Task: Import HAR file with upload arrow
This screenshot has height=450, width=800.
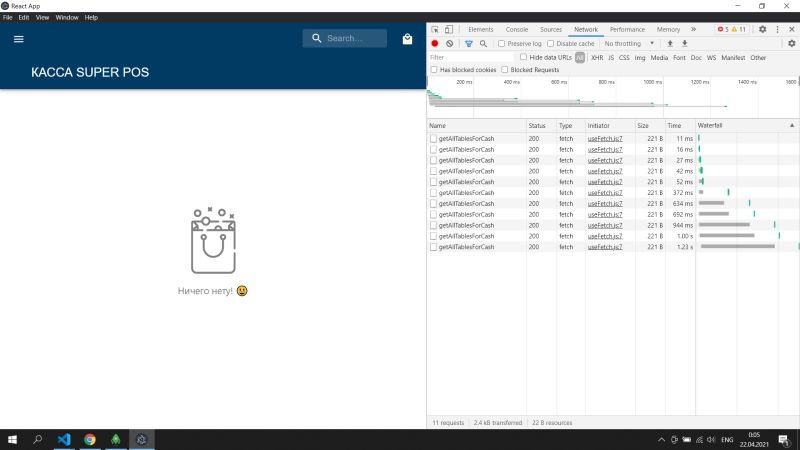Action: click(x=670, y=44)
